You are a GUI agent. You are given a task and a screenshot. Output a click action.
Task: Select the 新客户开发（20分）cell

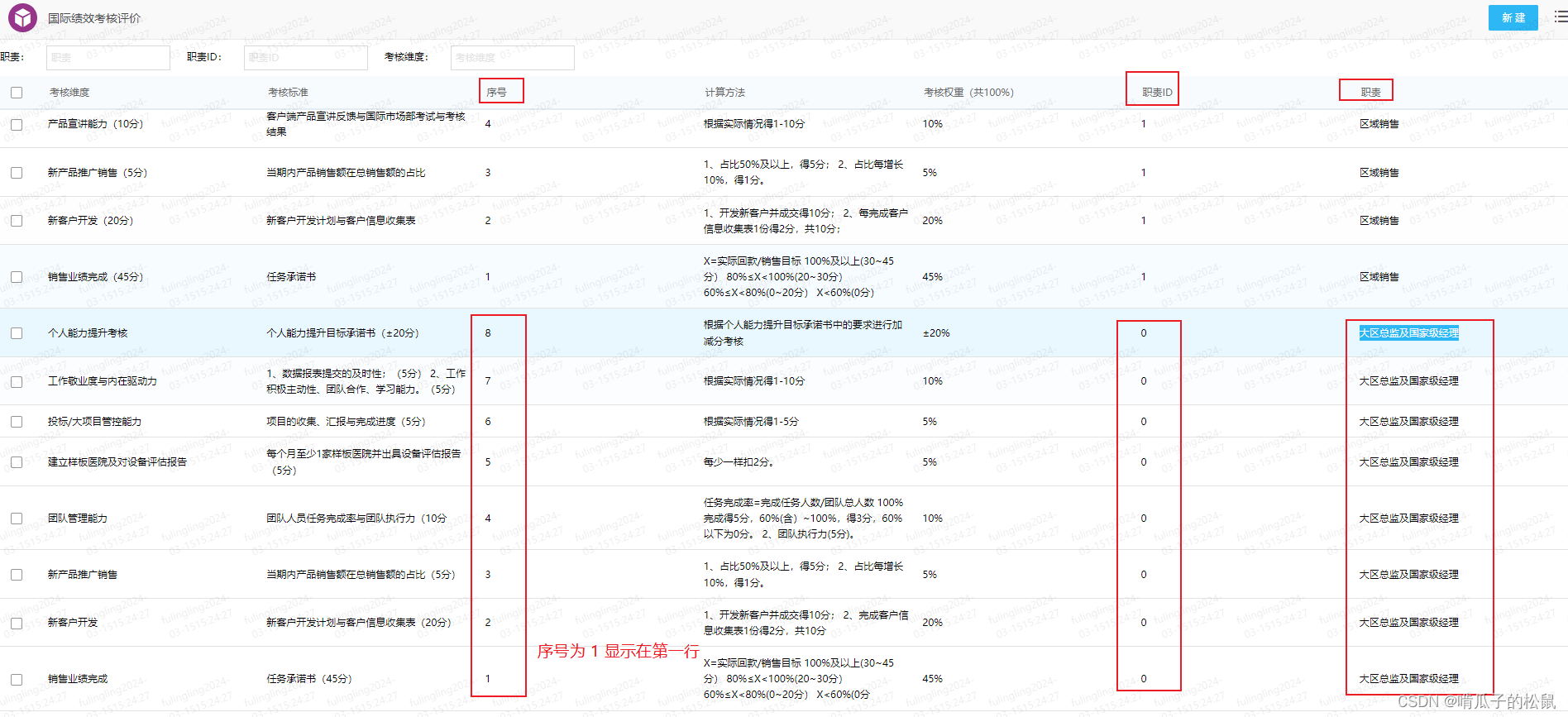[x=91, y=221]
